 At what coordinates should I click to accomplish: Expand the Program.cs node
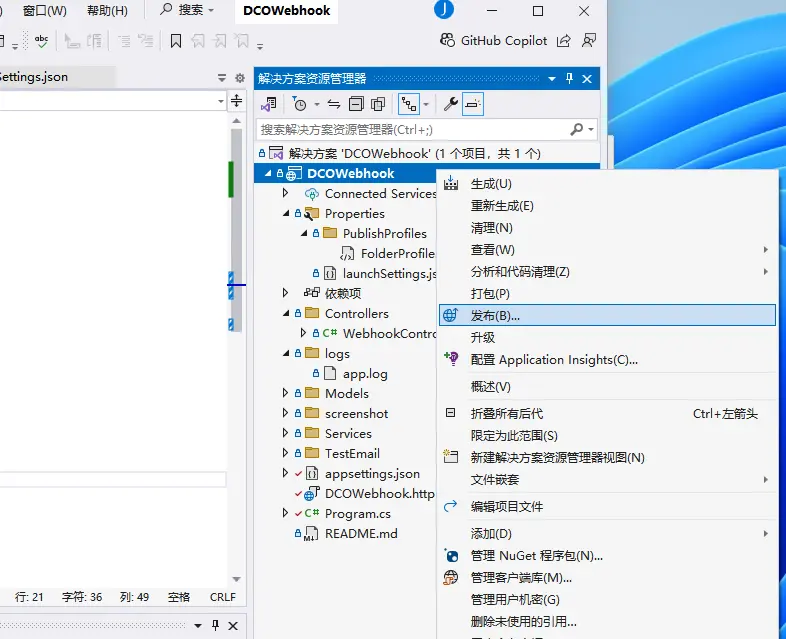pos(285,513)
